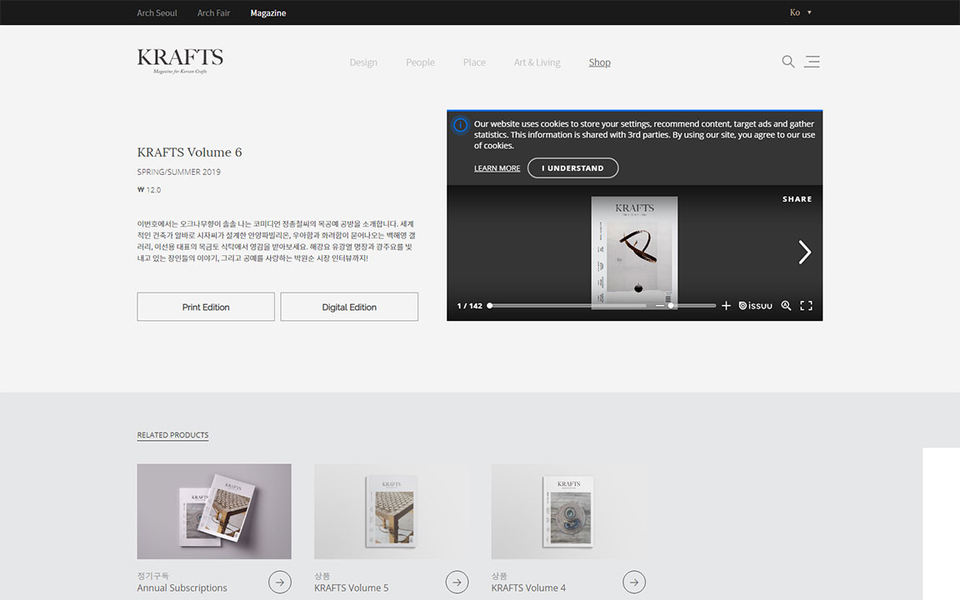Open the site search magnifier icon

[788, 62]
